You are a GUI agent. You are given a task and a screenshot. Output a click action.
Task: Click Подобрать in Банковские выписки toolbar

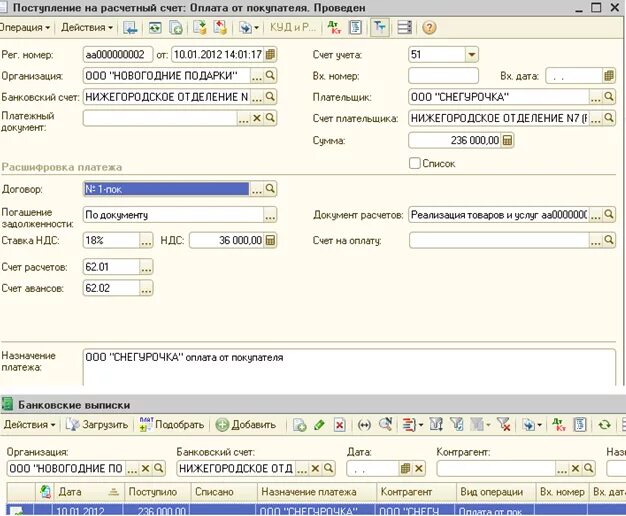(172, 425)
